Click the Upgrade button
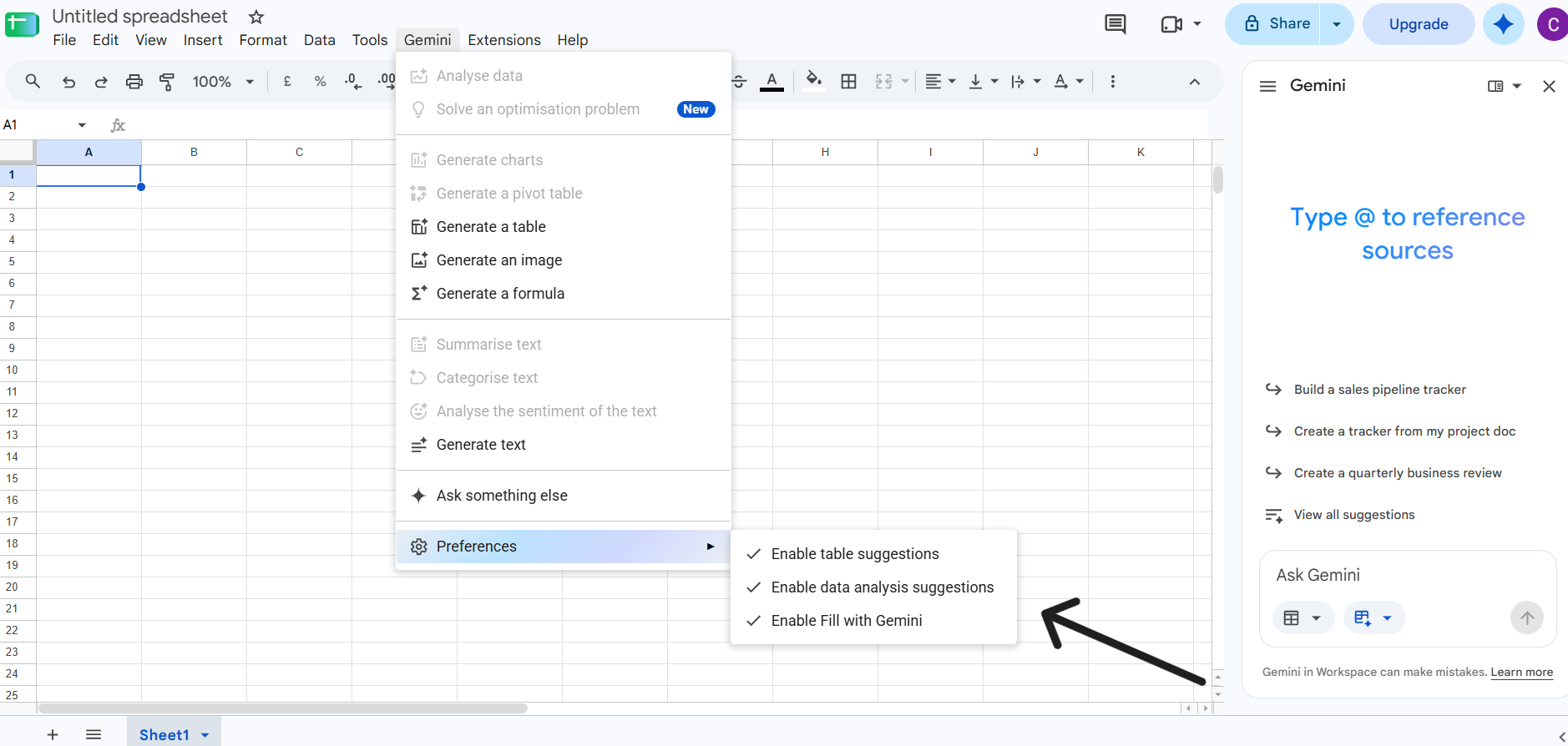The image size is (1568, 746). click(1419, 24)
